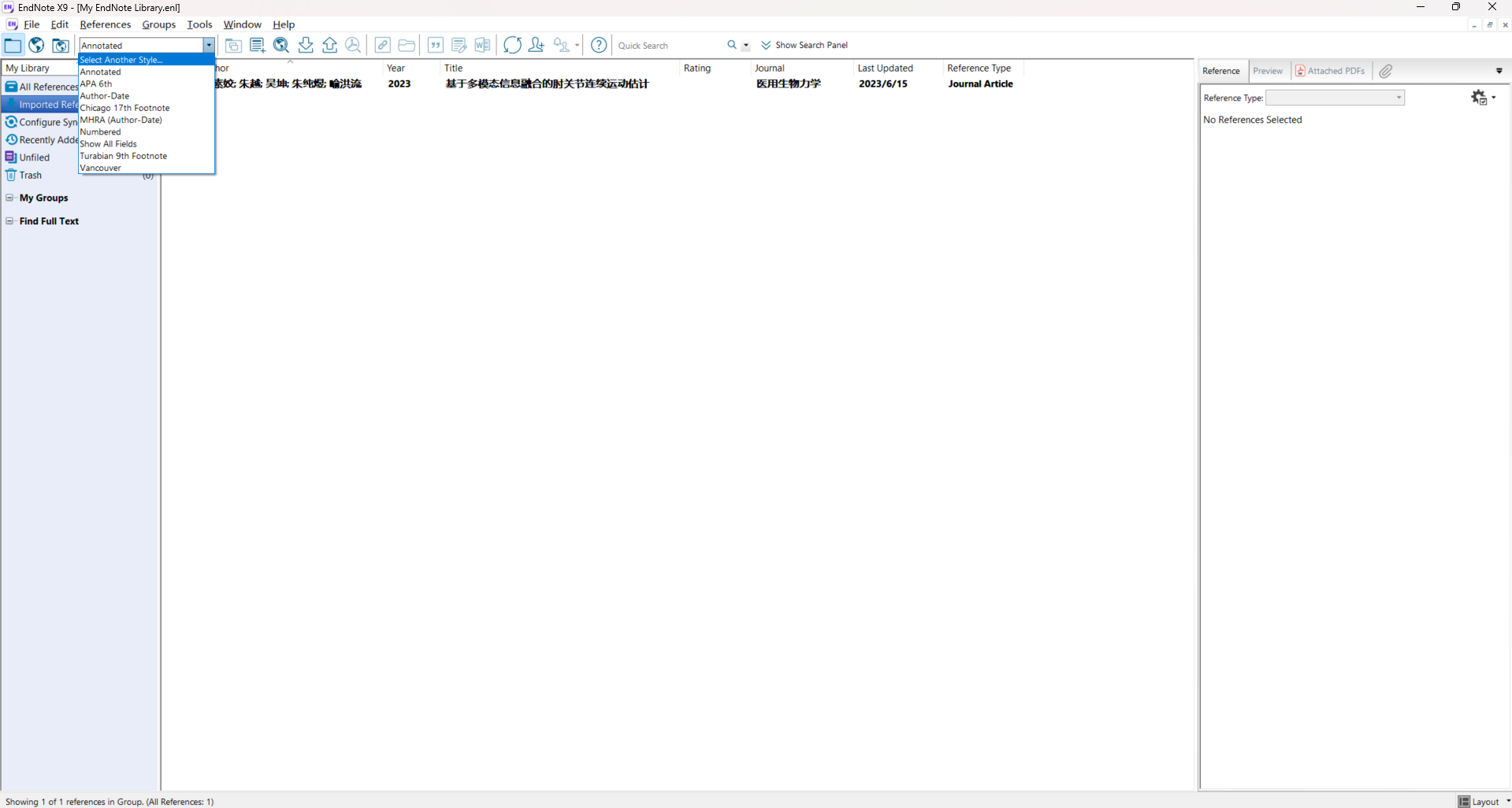The height and width of the screenshot is (808, 1512).
Task: Open the File menu
Action: tap(32, 24)
